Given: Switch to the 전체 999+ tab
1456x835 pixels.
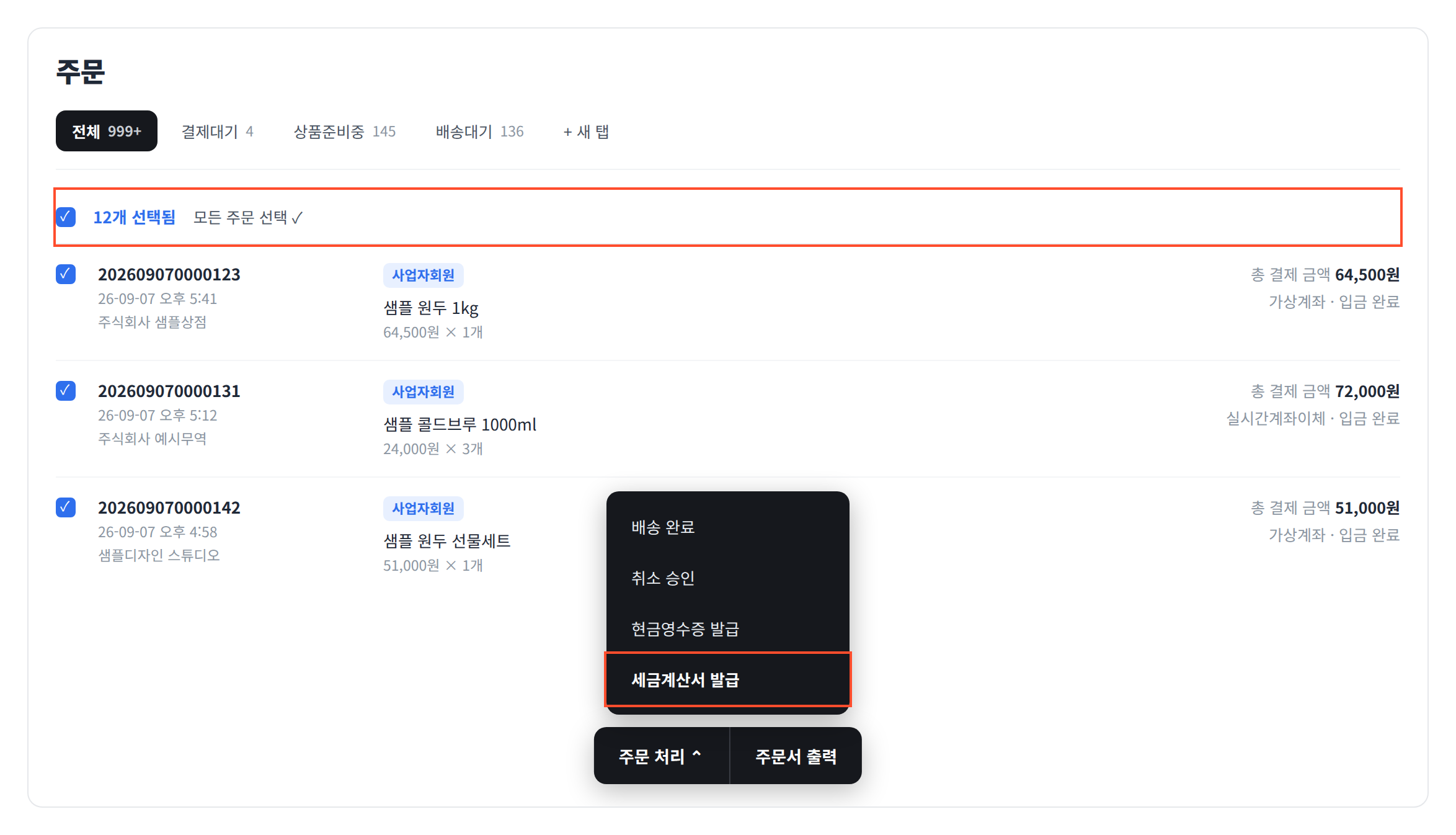Looking at the screenshot, I should tap(107, 131).
